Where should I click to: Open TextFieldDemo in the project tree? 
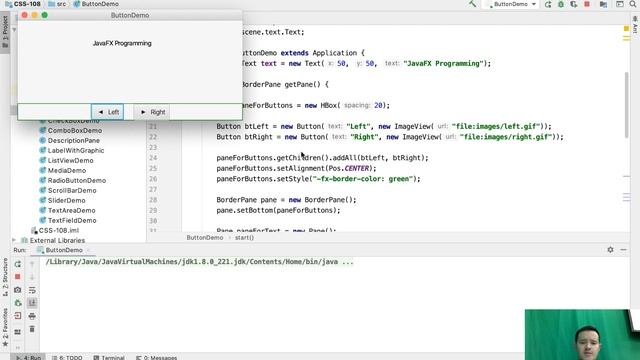point(72,220)
